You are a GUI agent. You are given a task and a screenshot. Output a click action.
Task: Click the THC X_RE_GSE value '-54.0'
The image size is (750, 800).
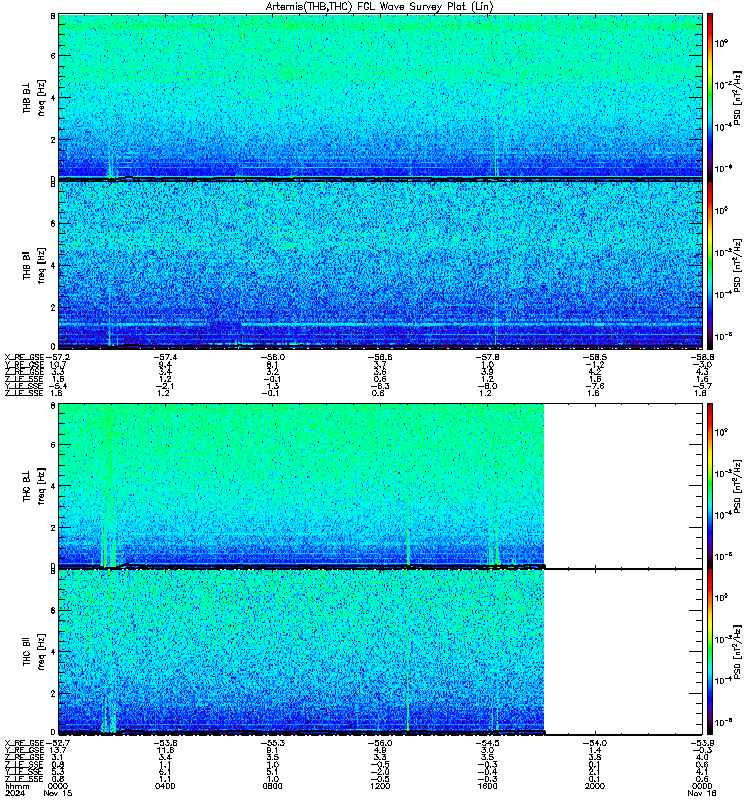[x=594, y=743]
